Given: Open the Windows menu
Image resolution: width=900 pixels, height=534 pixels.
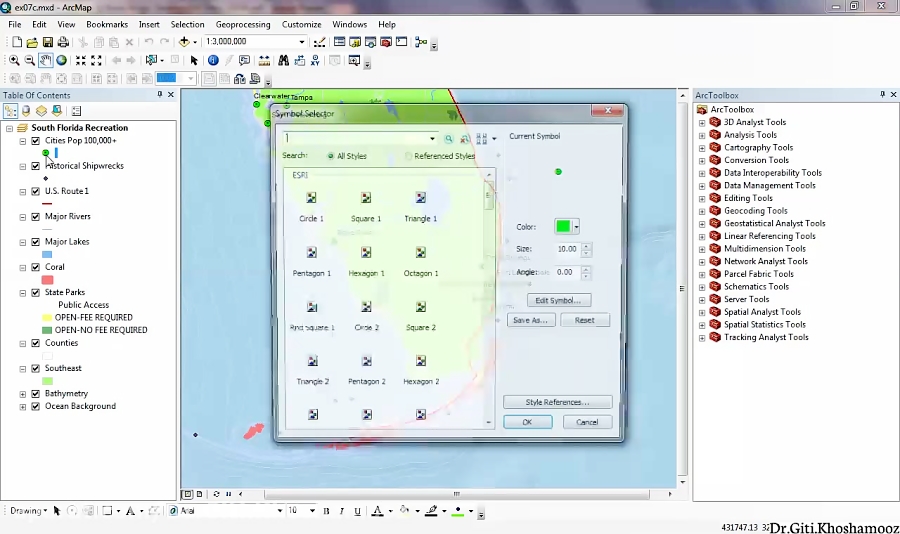Looking at the screenshot, I should (x=350, y=24).
